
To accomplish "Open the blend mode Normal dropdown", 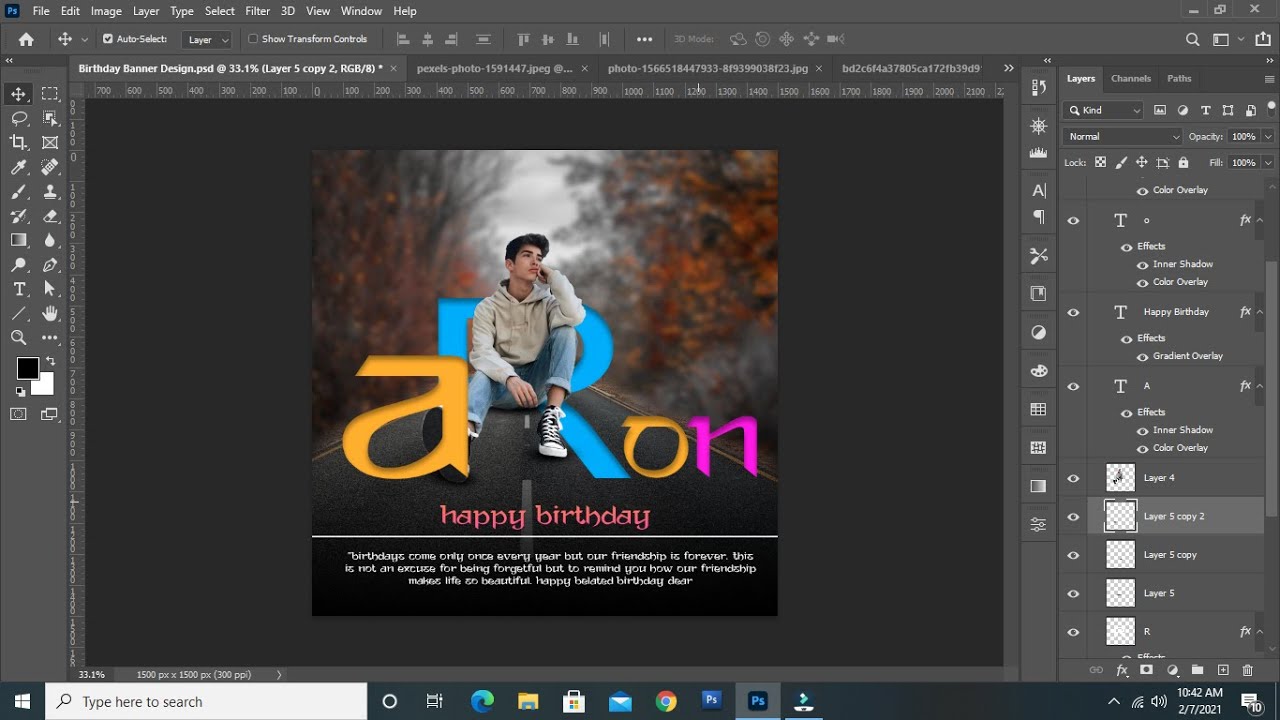I will 1124,136.
